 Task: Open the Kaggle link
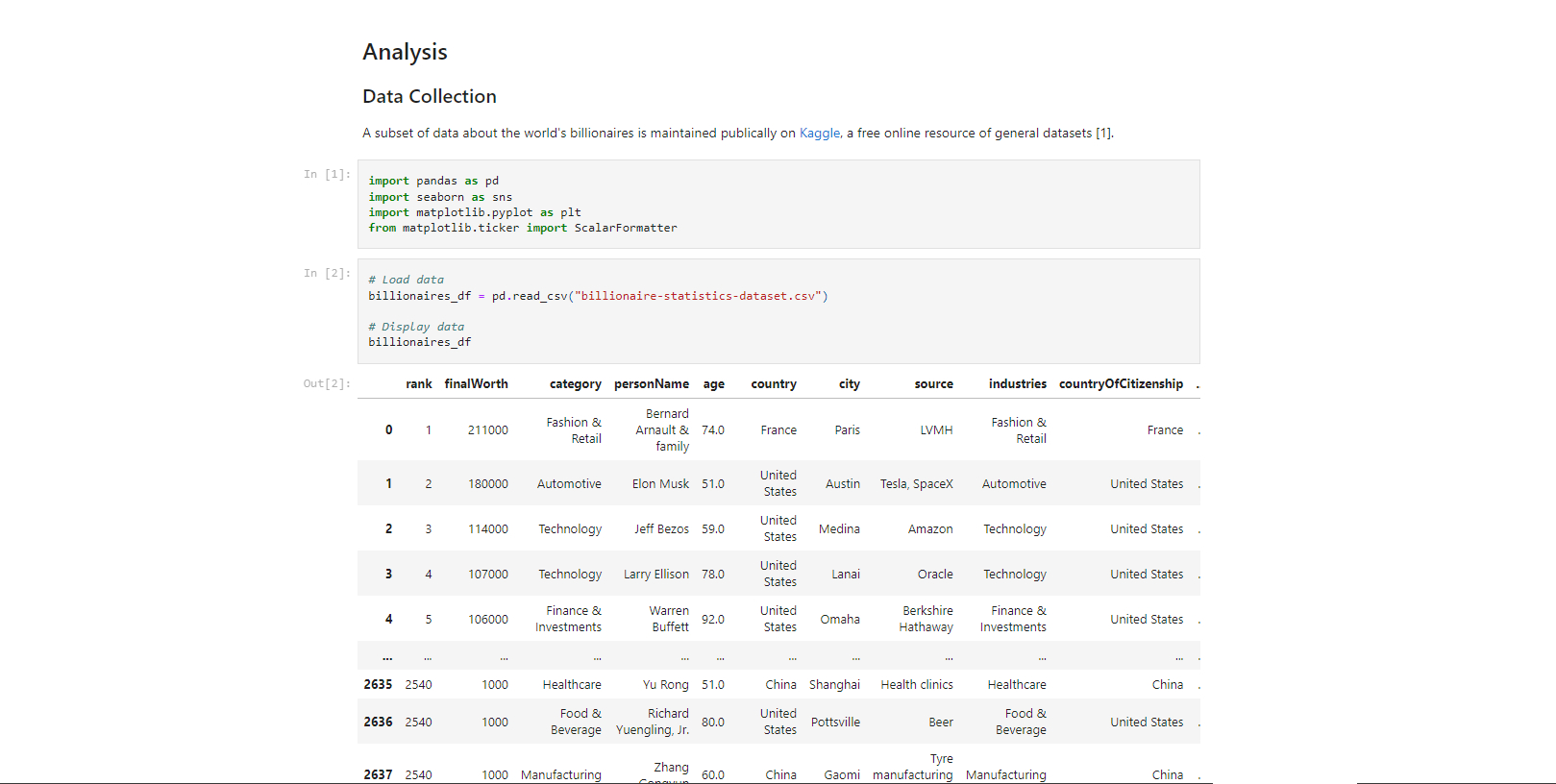click(820, 134)
